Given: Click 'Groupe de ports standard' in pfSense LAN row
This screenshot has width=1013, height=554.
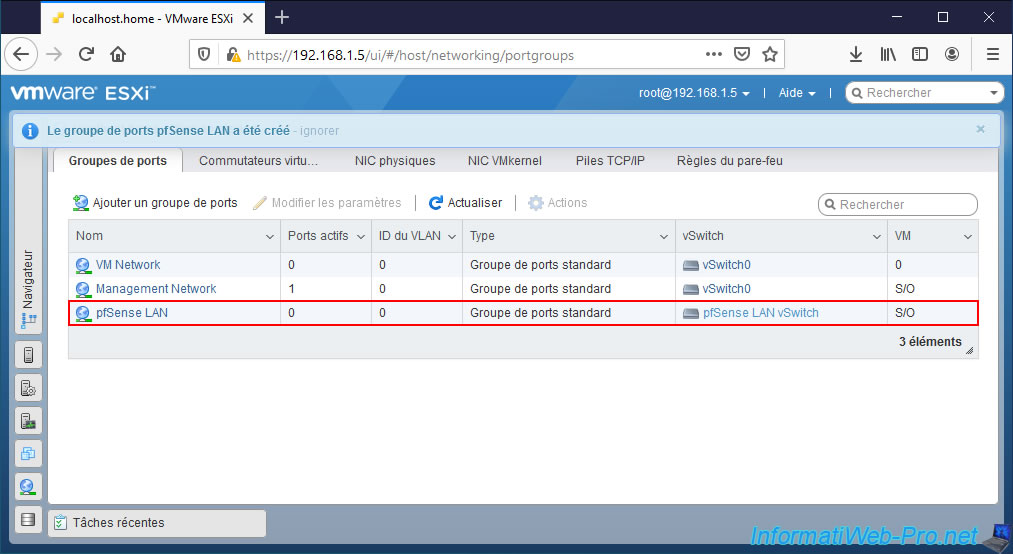Looking at the screenshot, I should point(540,313).
